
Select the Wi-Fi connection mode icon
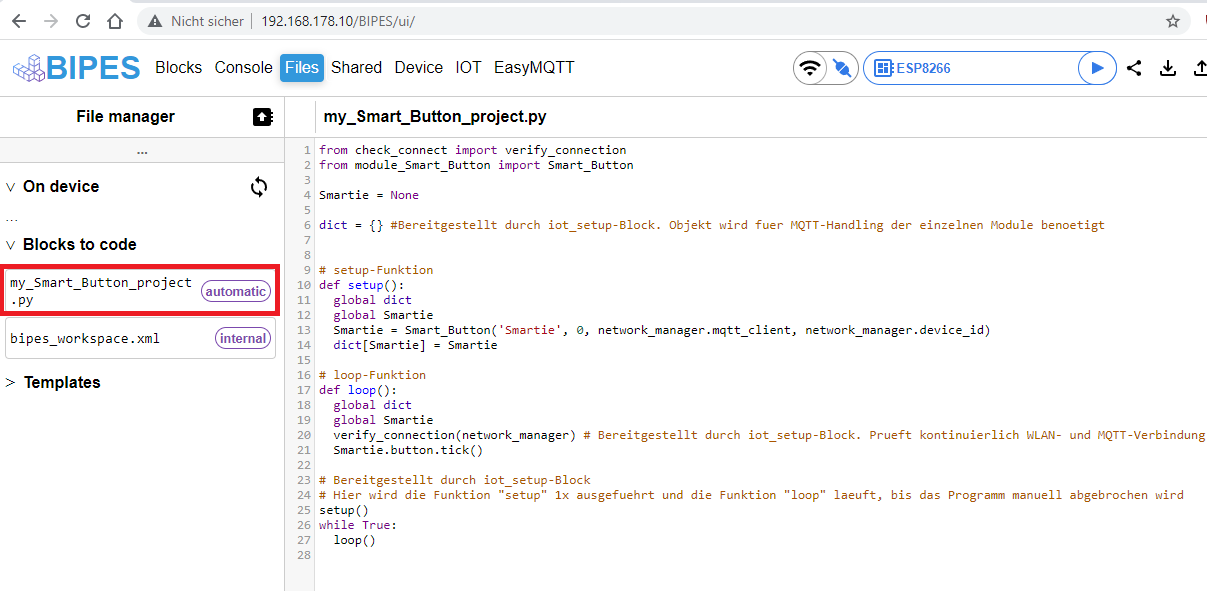click(810, 68)
